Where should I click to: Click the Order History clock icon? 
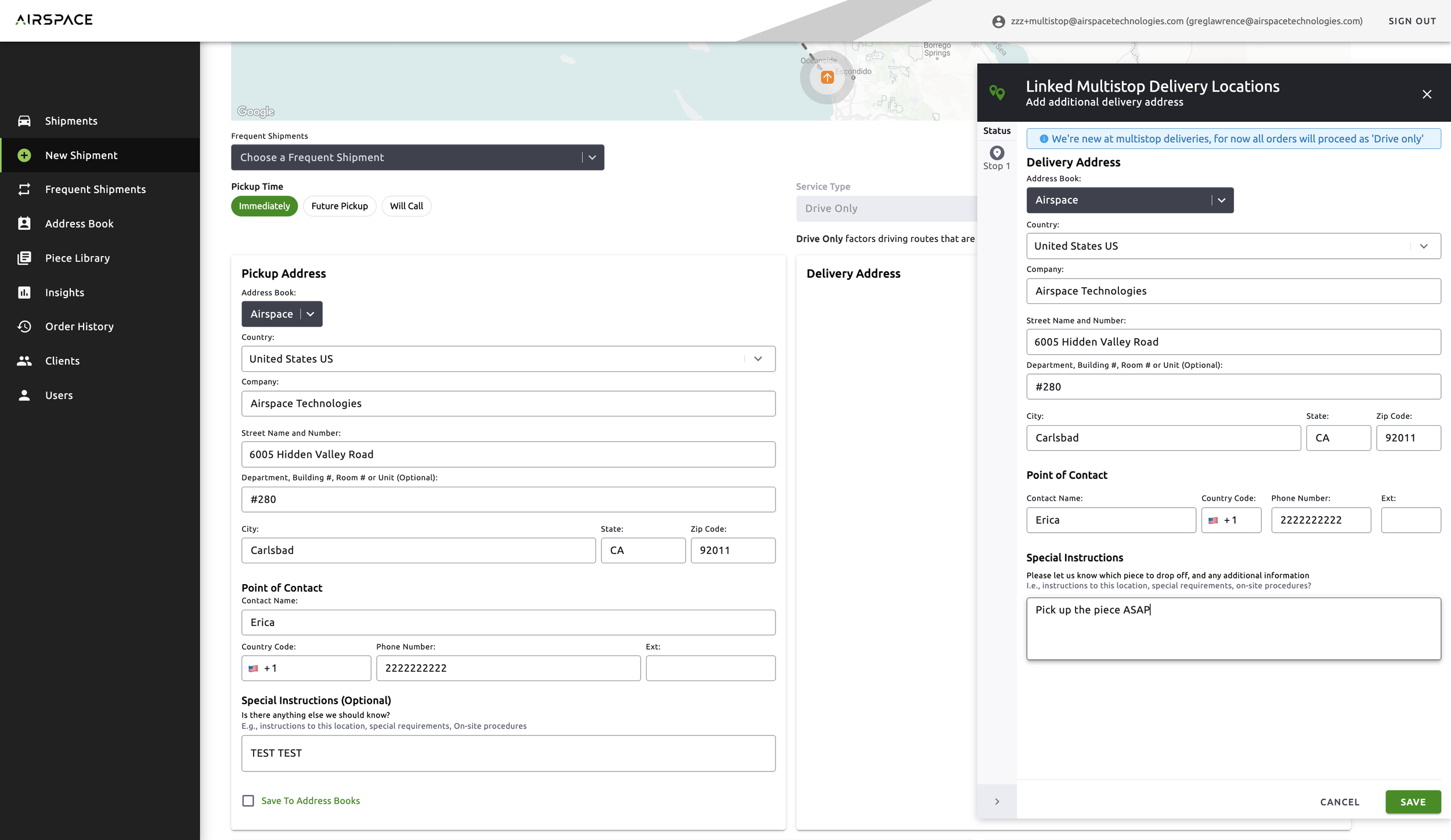point(24,327)
